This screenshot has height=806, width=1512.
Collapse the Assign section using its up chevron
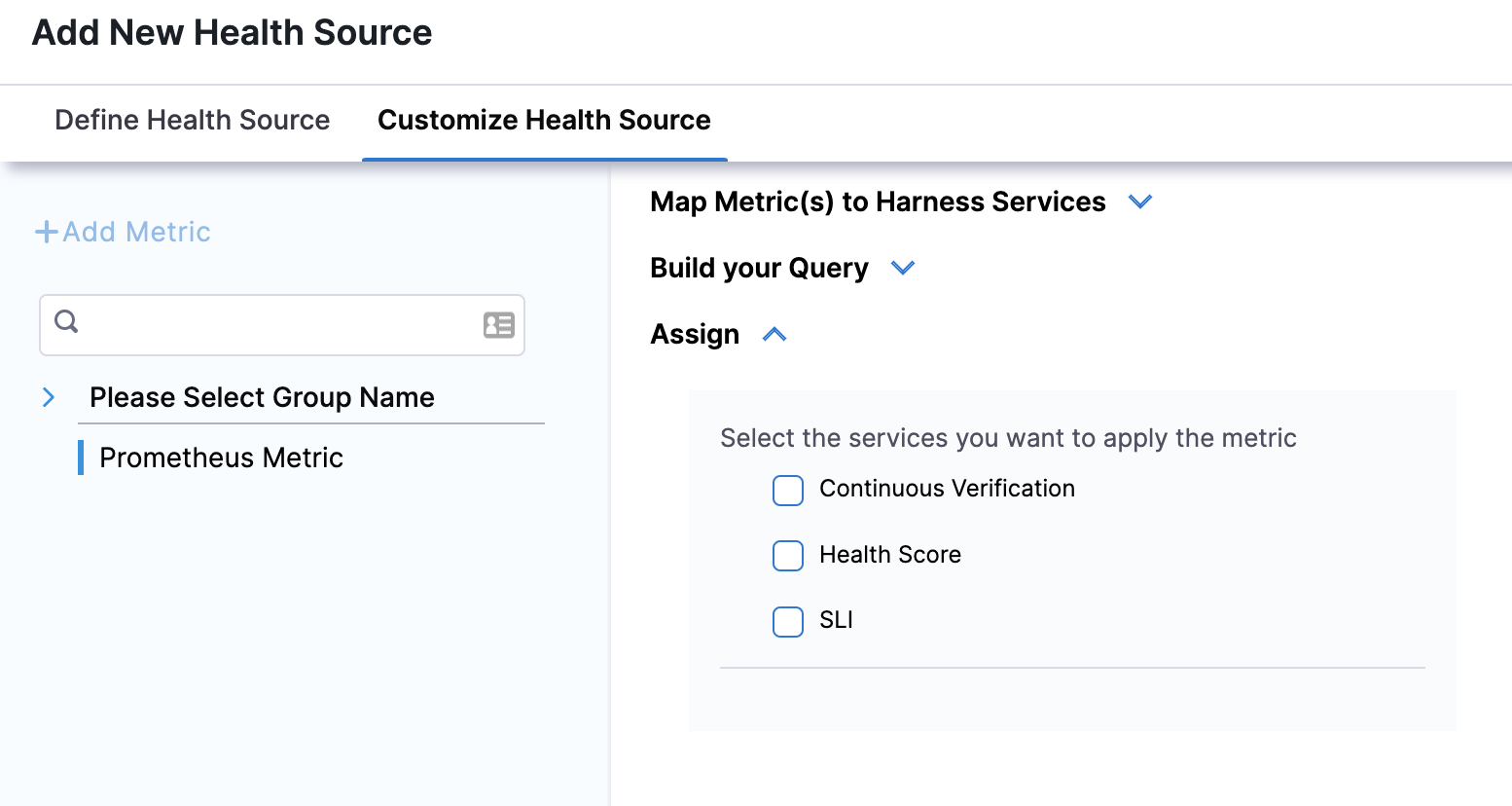tap(774, 335)
